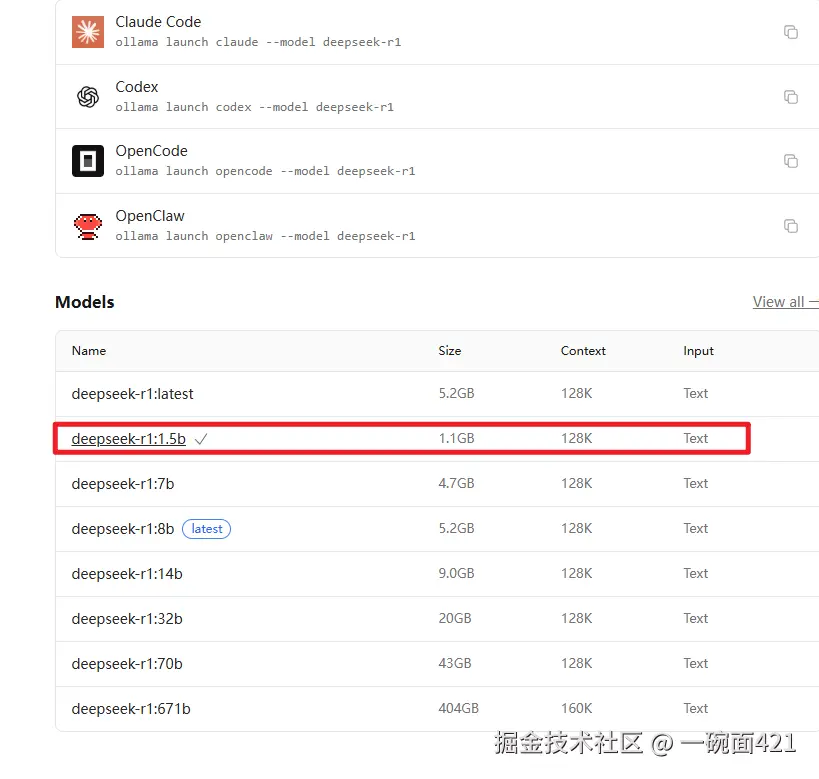Open the deepseek-r1:latest model
The width and height of the screenshot is (819, 779).
tap(132, 394)
